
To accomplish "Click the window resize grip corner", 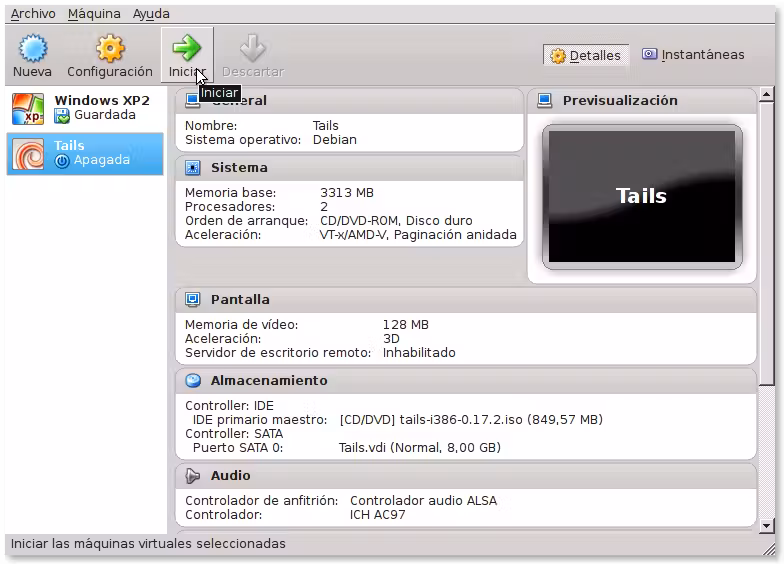I will click(769, 550).
